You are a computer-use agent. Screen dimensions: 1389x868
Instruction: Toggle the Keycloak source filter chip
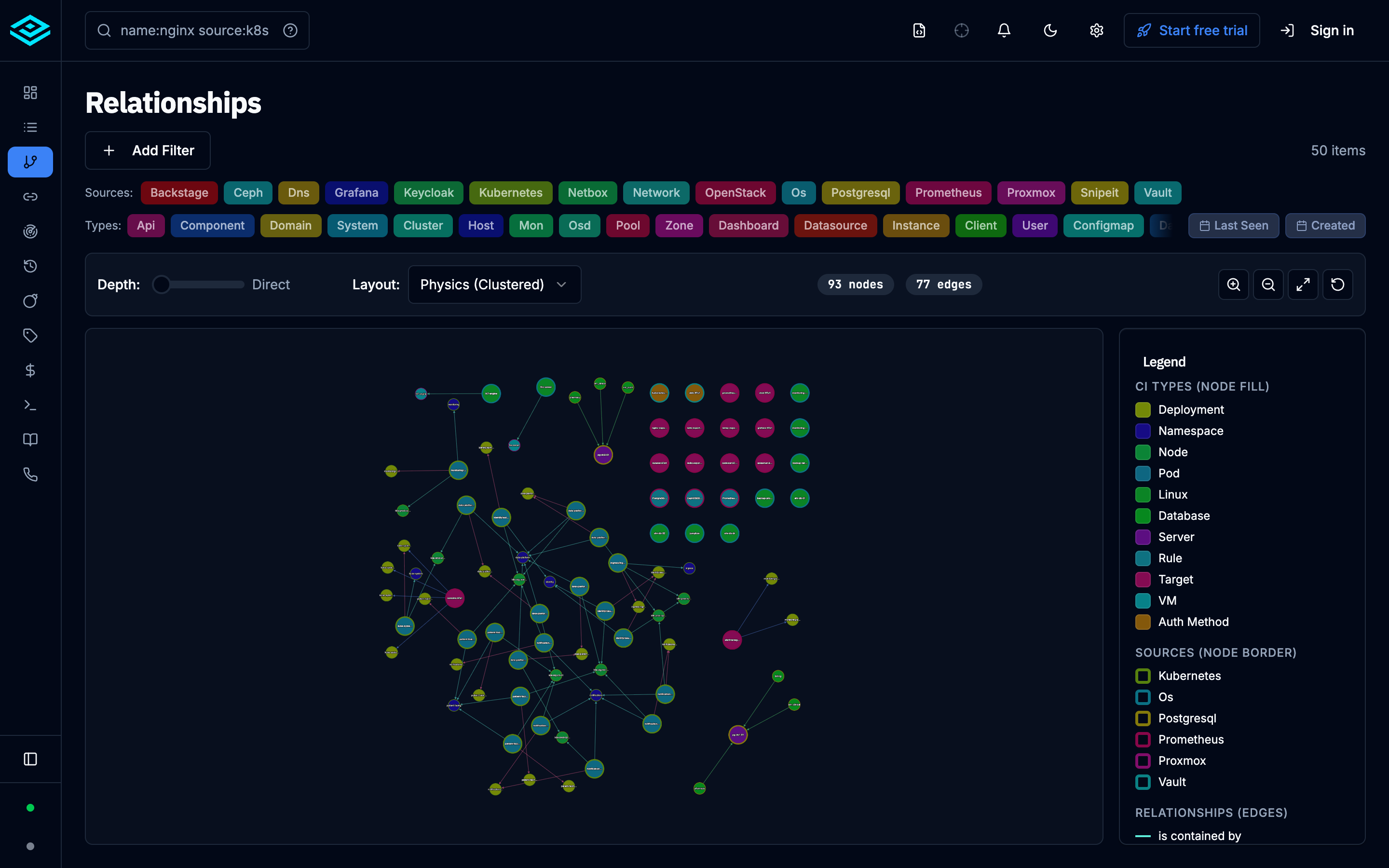pos(429,193)
